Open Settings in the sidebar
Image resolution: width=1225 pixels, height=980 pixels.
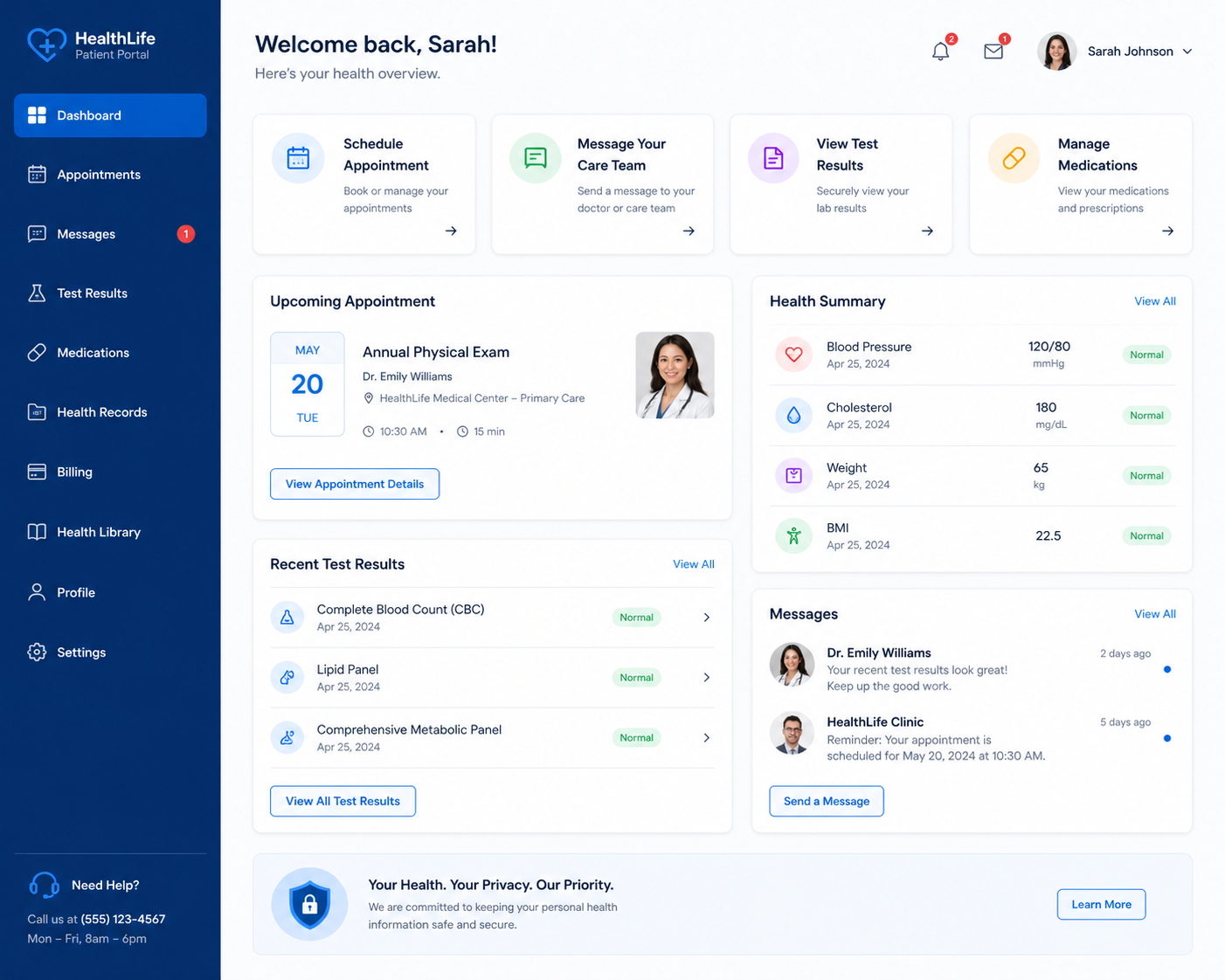pos(110,652)
